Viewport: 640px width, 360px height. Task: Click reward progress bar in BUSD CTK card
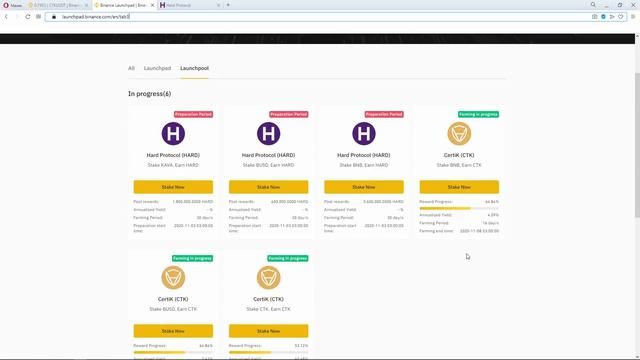(x=173, y=352)
